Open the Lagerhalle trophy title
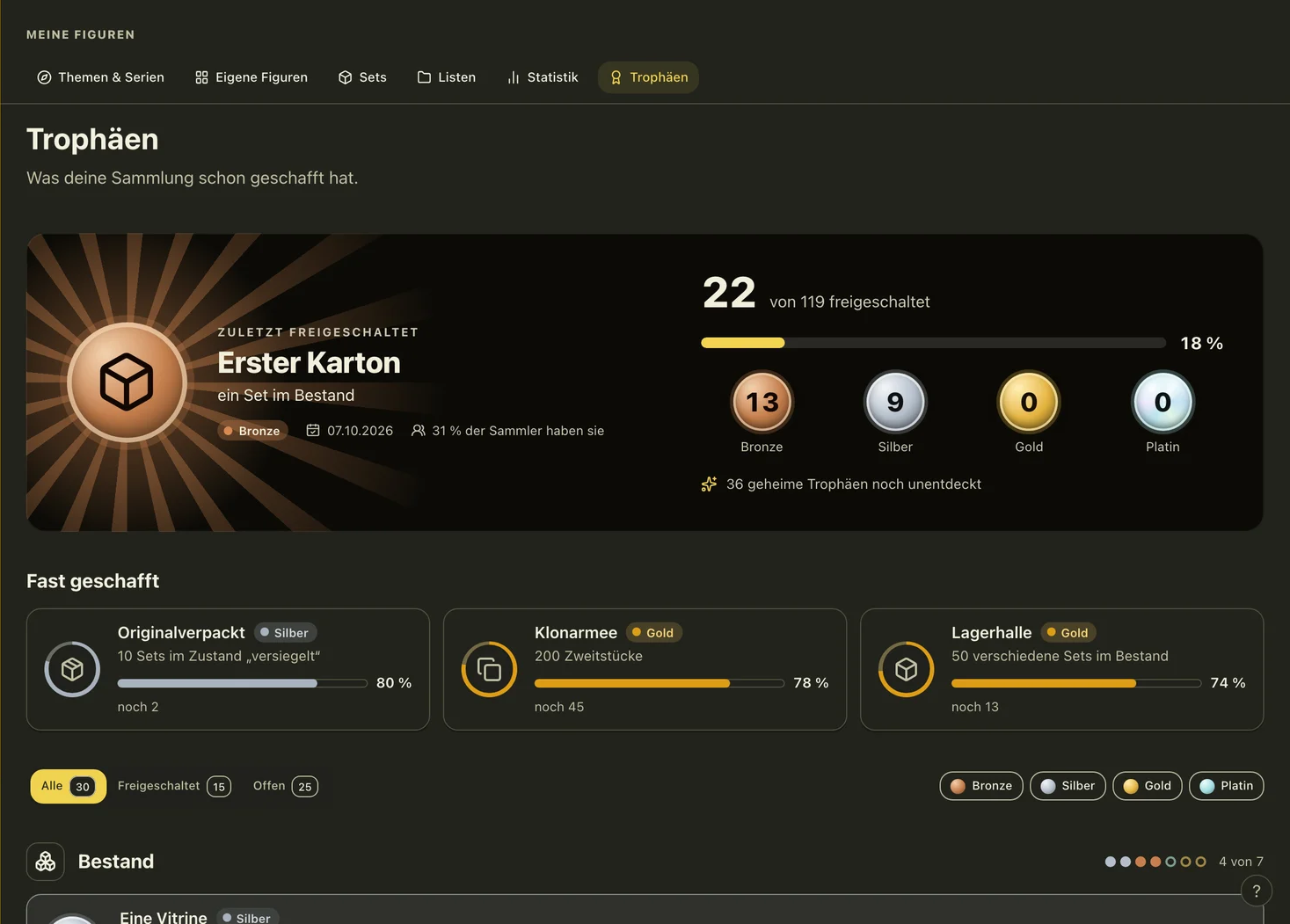This screenshot has width=1290, height=924. pos(992,633)
